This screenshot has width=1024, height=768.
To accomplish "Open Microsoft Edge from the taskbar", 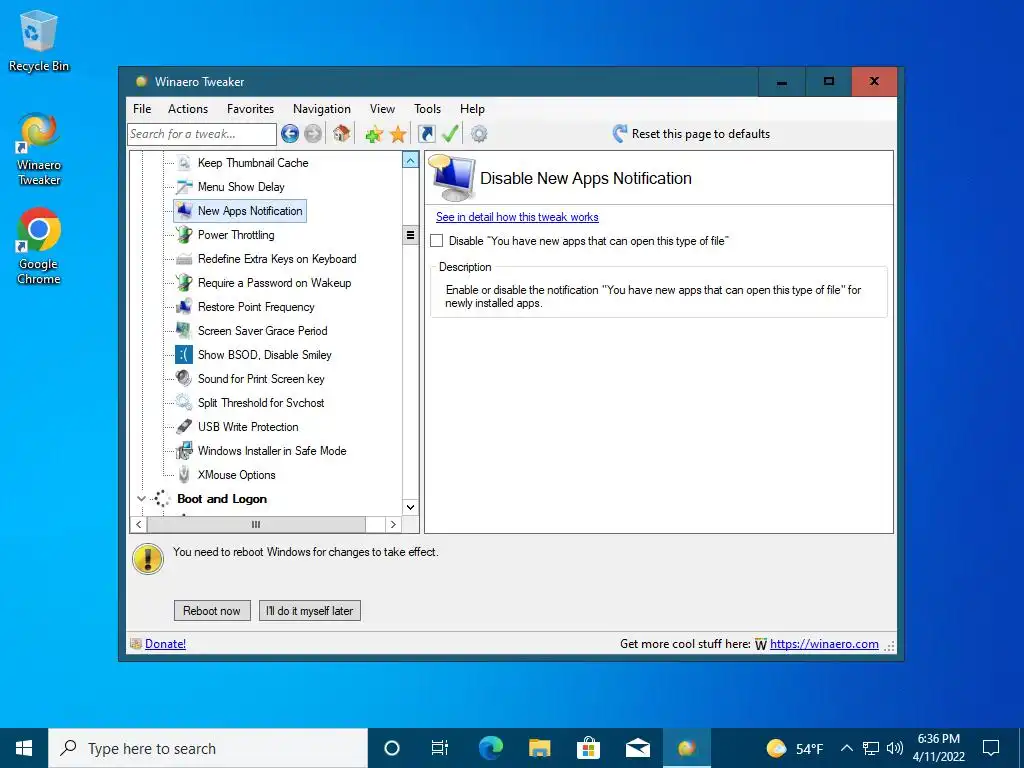I will tap(491, 748).
